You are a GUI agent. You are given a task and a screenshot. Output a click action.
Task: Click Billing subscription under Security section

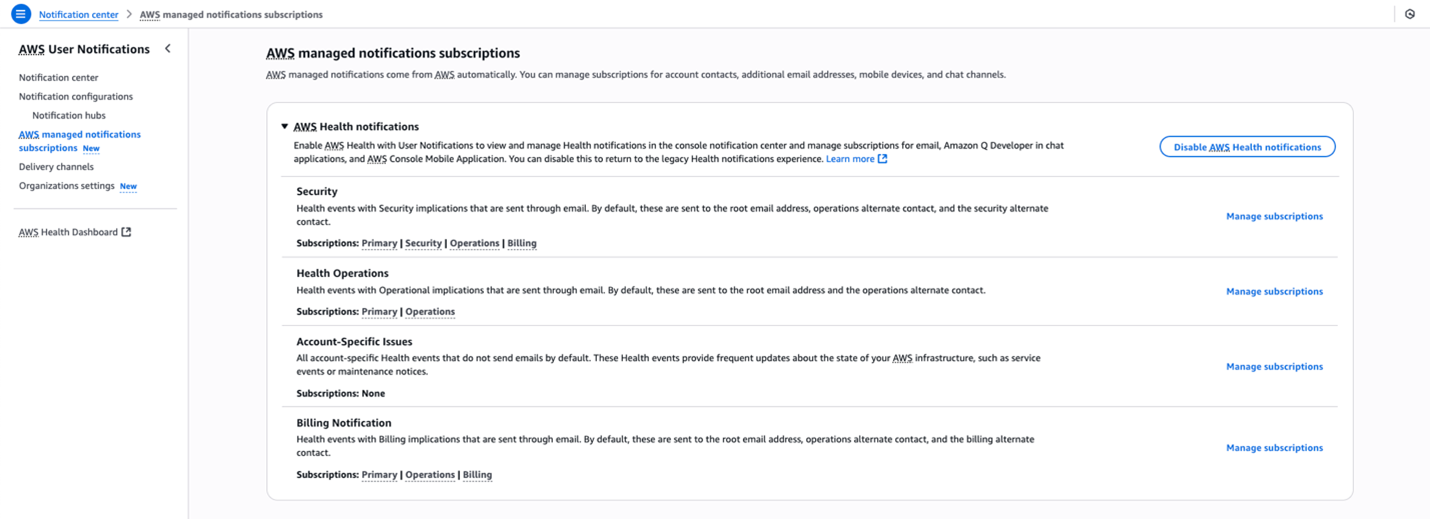[522, 244]
